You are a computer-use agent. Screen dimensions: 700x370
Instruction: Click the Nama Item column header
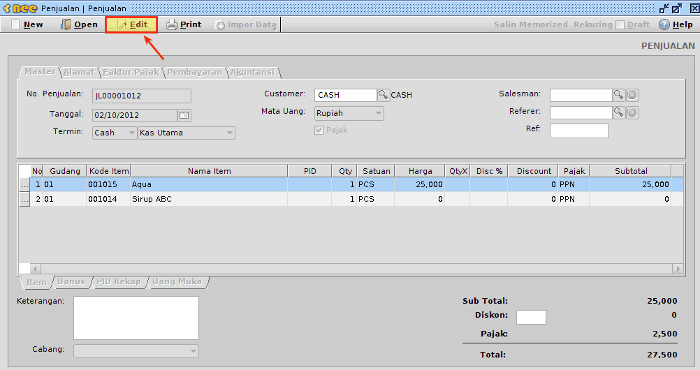tap(209, 171)
